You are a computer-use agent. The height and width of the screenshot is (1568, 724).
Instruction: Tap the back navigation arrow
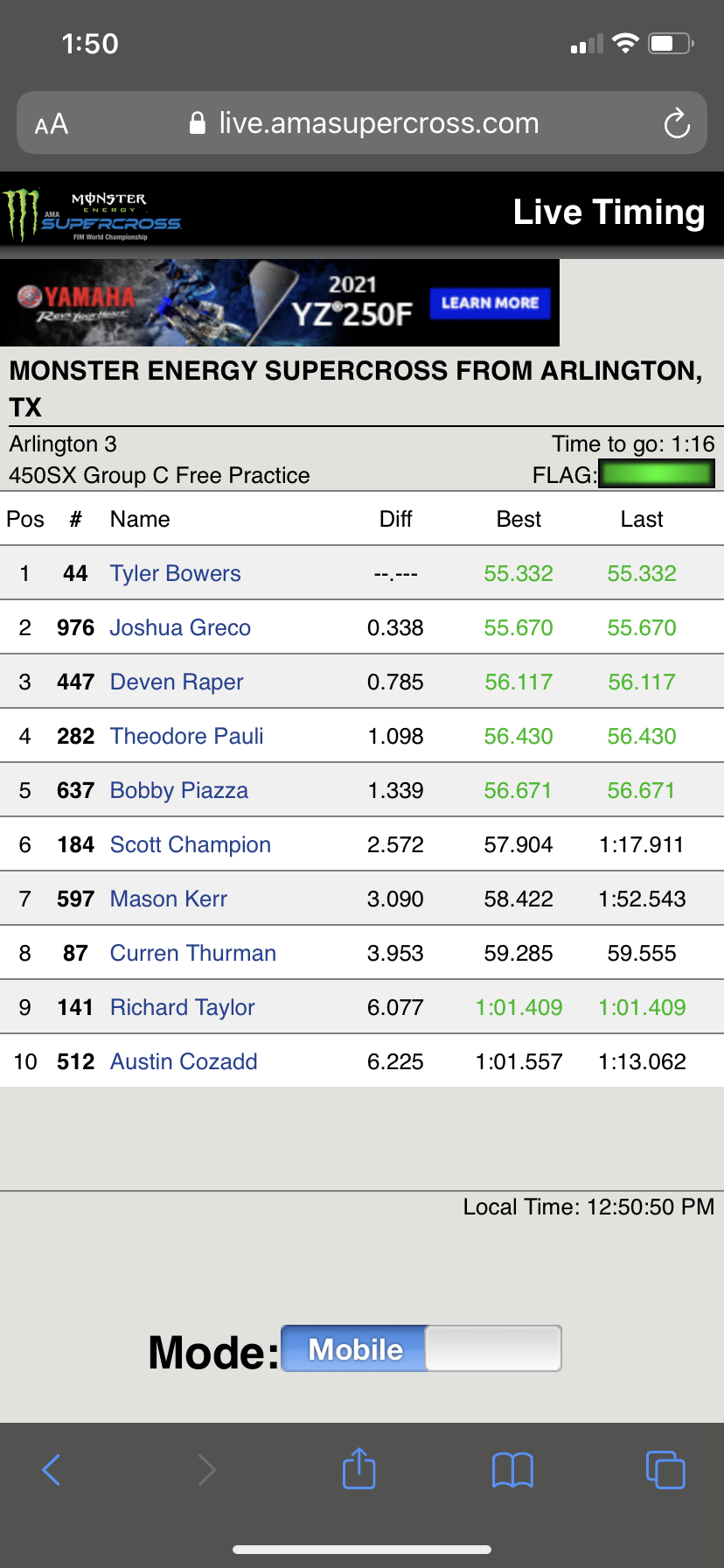(51, 1470)
